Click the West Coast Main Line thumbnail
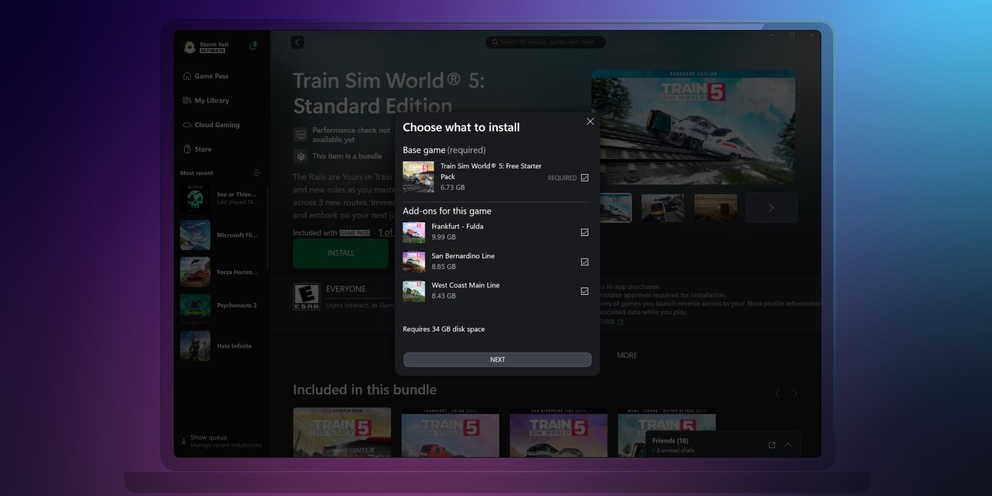The width and height of the screenshot is (992, 496). click(414, 291)
